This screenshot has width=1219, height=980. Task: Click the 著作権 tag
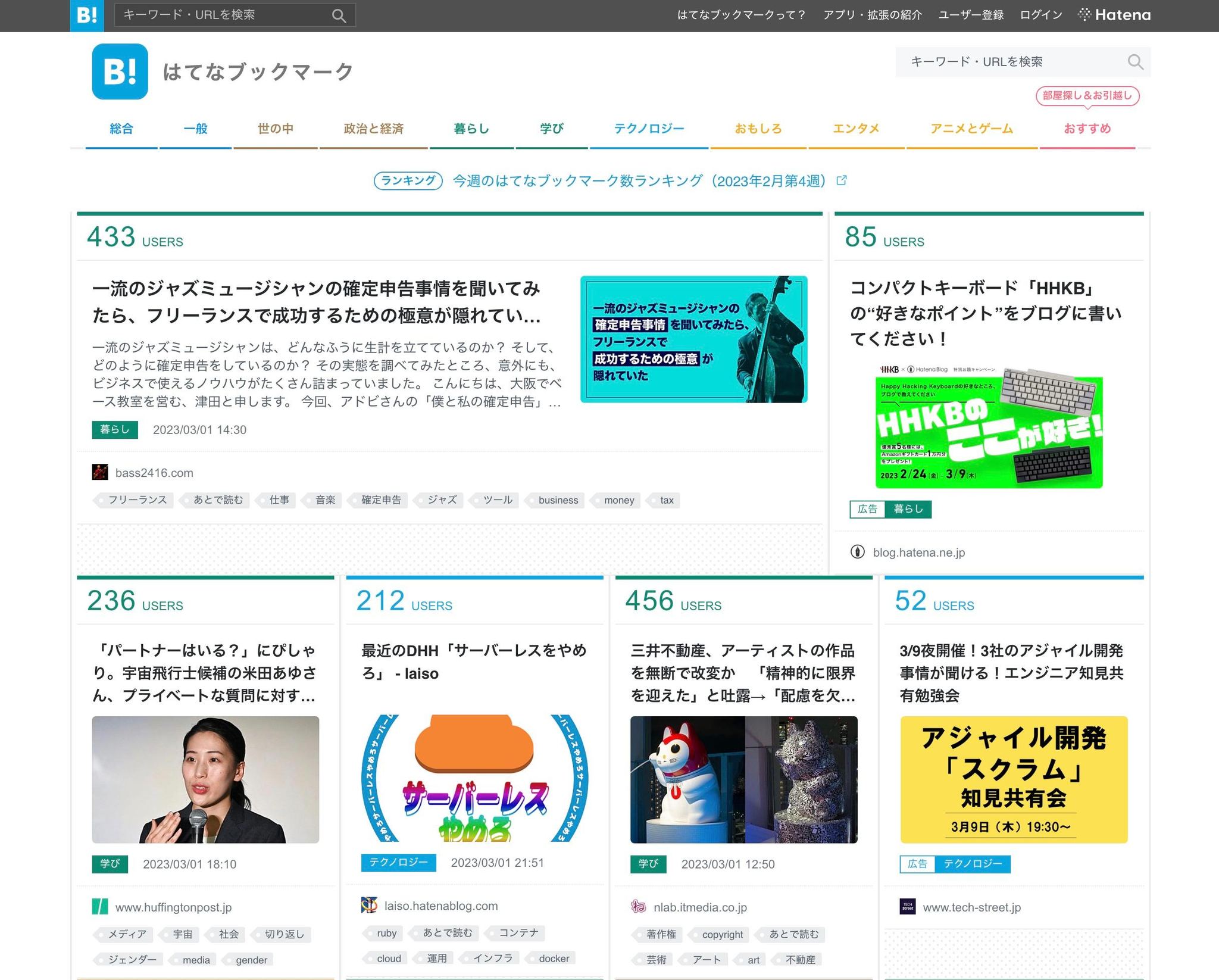coord(658,934)
